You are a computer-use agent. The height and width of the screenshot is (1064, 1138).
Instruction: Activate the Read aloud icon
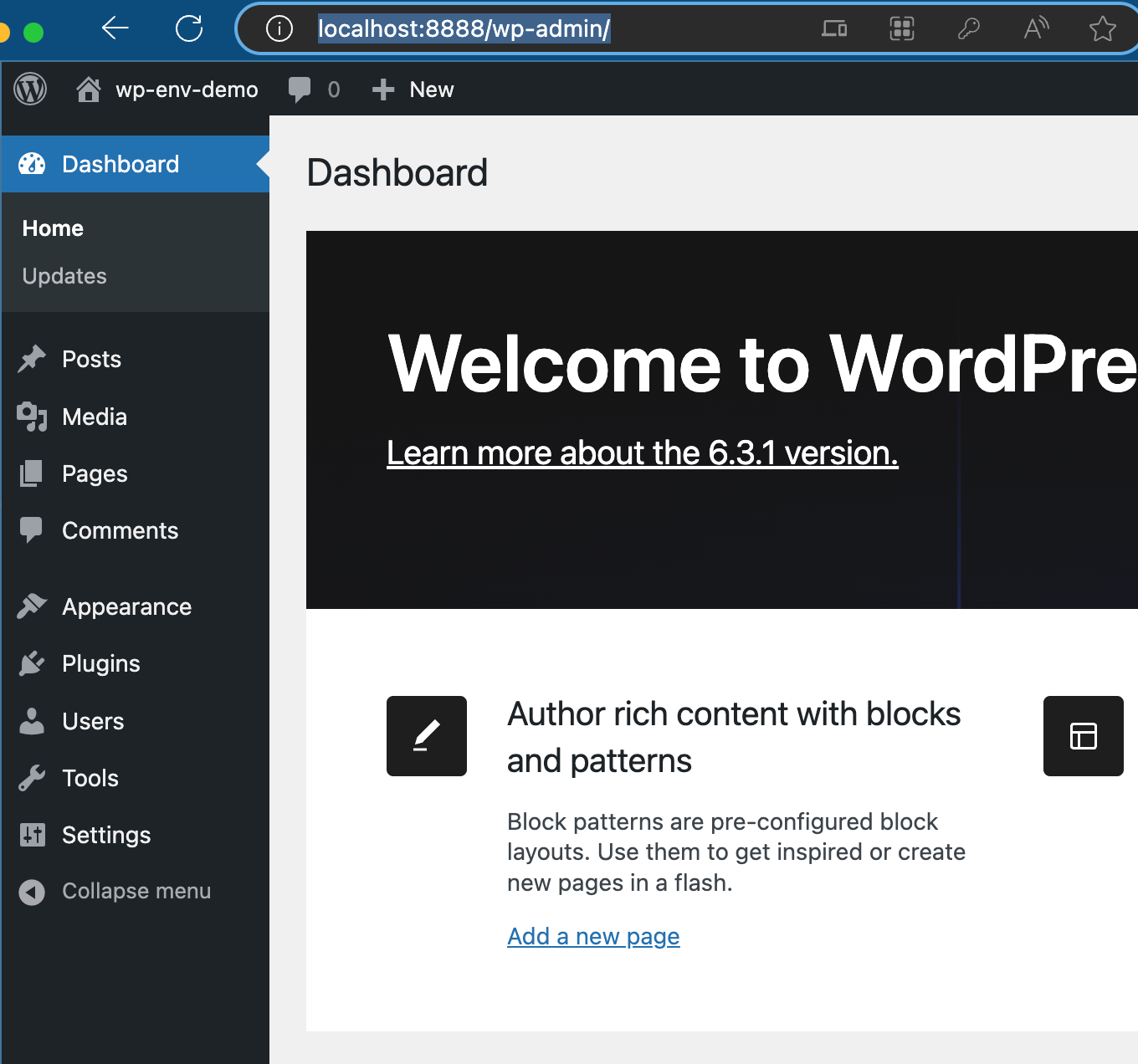click(x=1036, y=29)
